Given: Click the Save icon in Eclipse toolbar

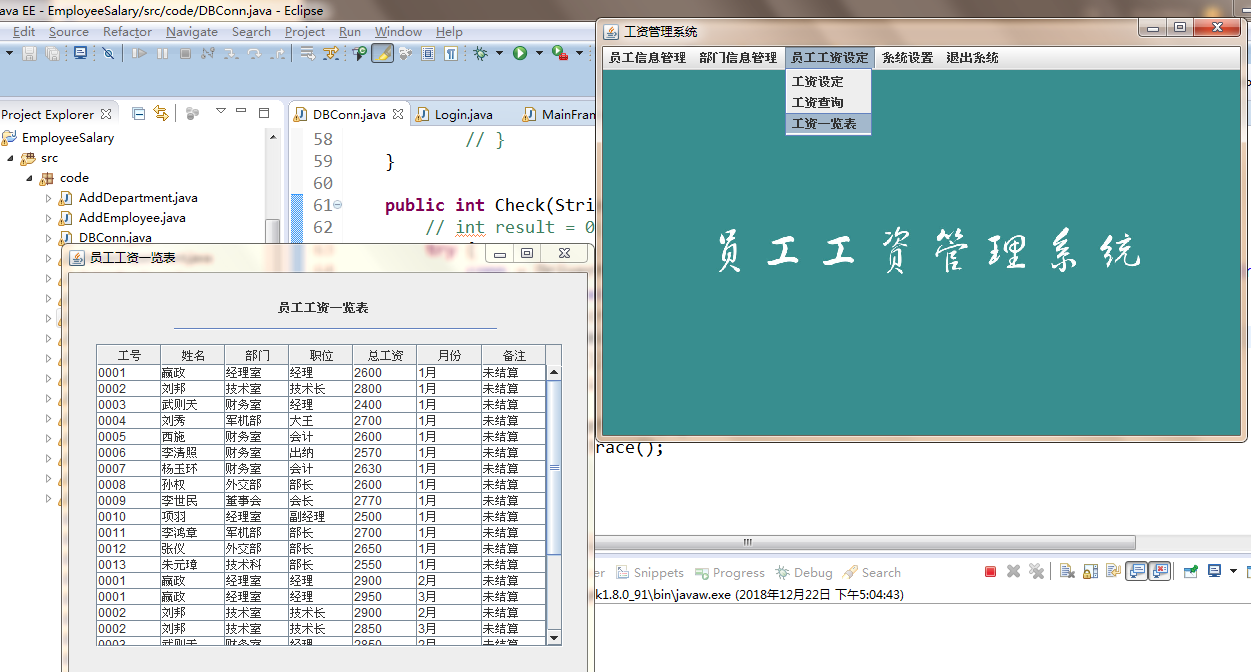Looking at the screenshot, I should (x=29, y=53).
